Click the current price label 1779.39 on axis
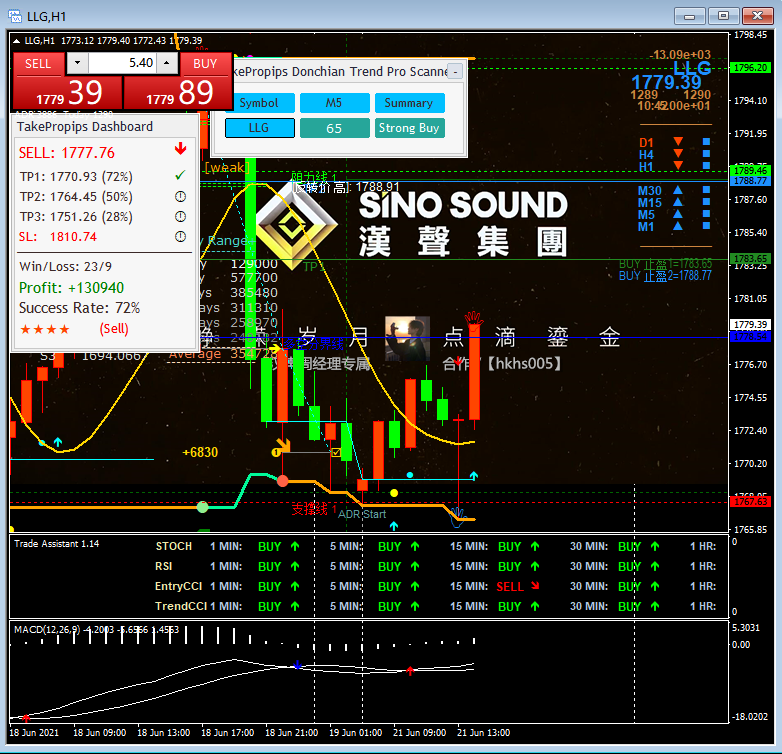This screenshot has width=782, height=754. [x=750, y=325]
